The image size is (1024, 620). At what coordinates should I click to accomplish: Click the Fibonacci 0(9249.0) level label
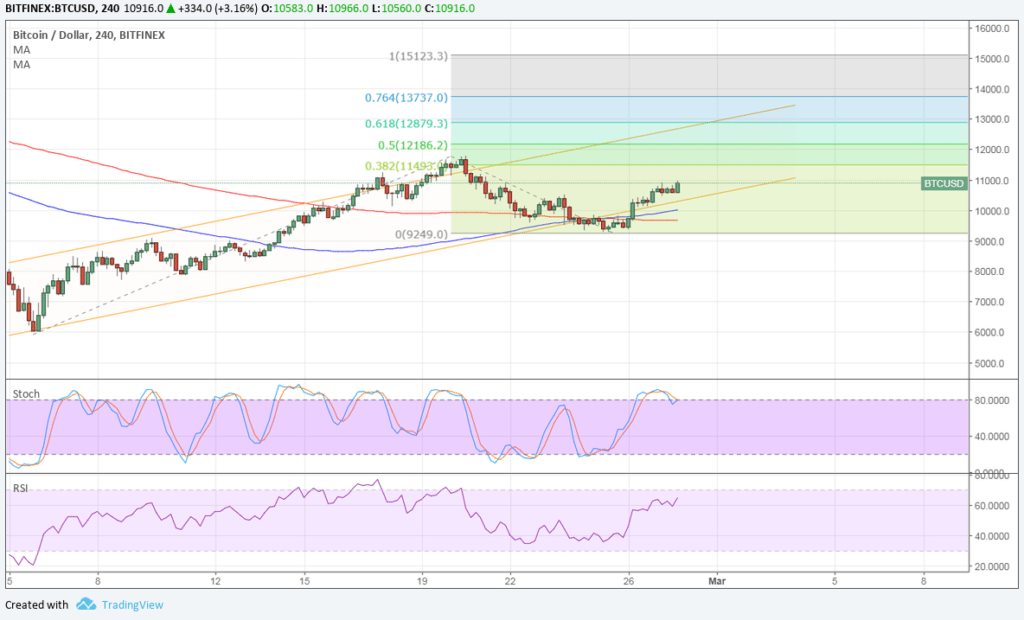(x=421, y=234)
